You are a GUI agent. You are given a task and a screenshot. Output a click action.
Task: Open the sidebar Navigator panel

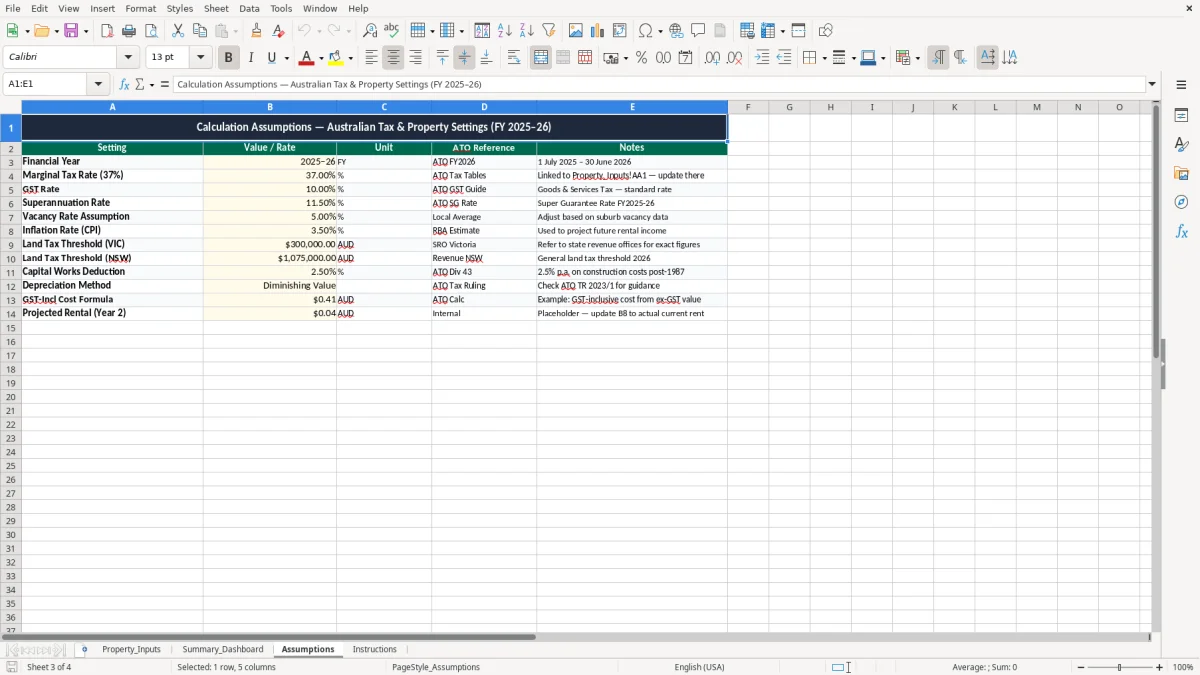click(x=1181, y=202)
